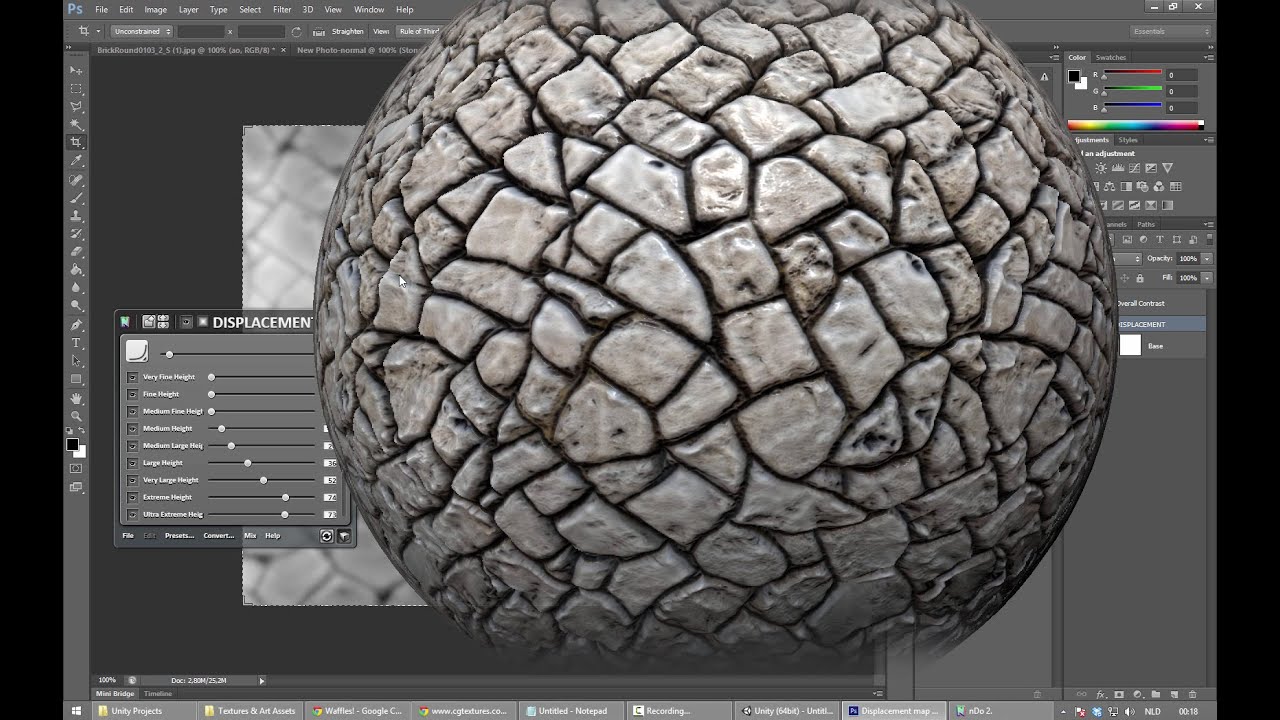The width and height of the screenshot is (1280, 720).
Task: Click the nDo Presets... button
Action: 179,536
